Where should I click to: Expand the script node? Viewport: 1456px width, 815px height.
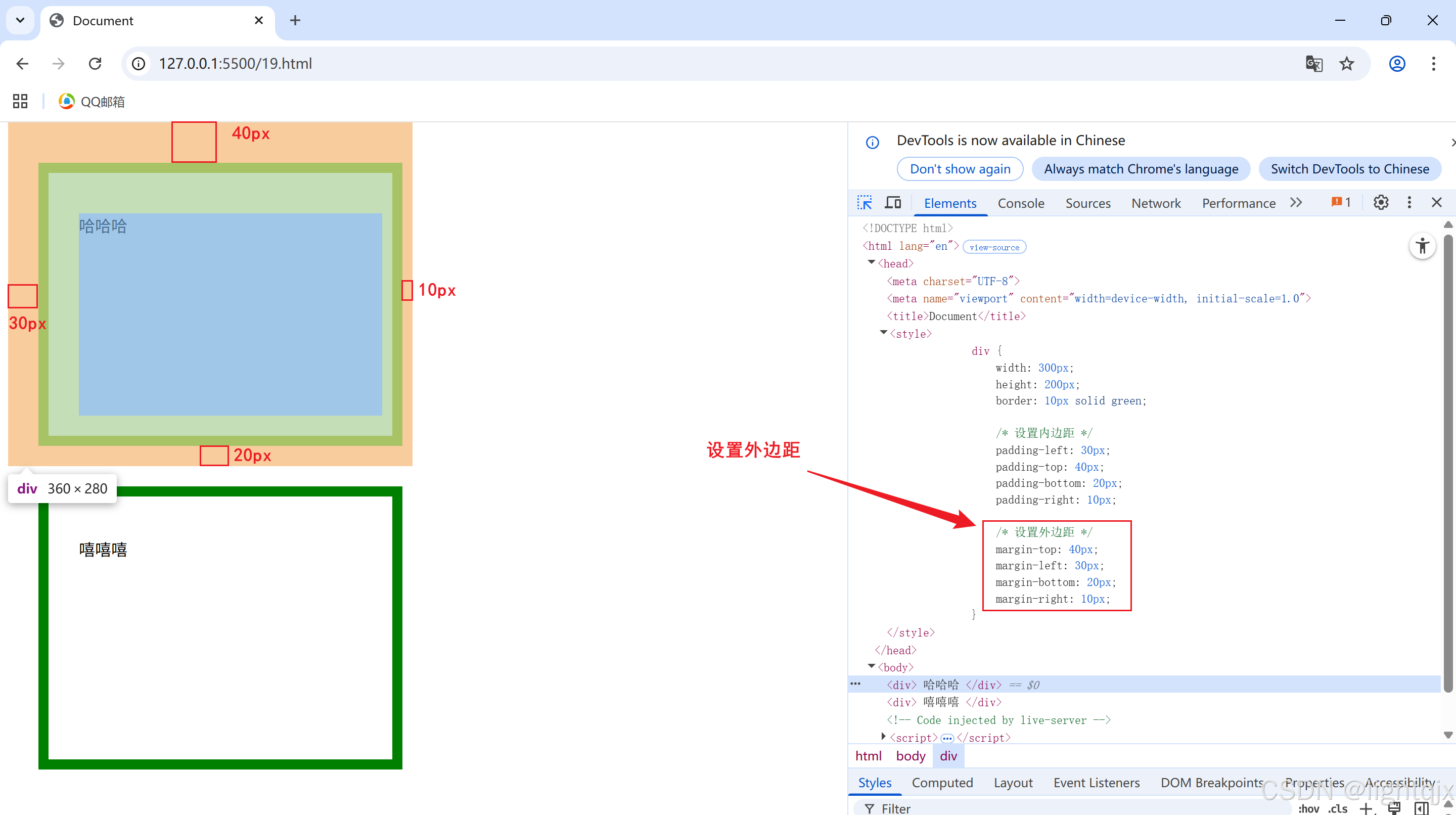click(883, 737)
